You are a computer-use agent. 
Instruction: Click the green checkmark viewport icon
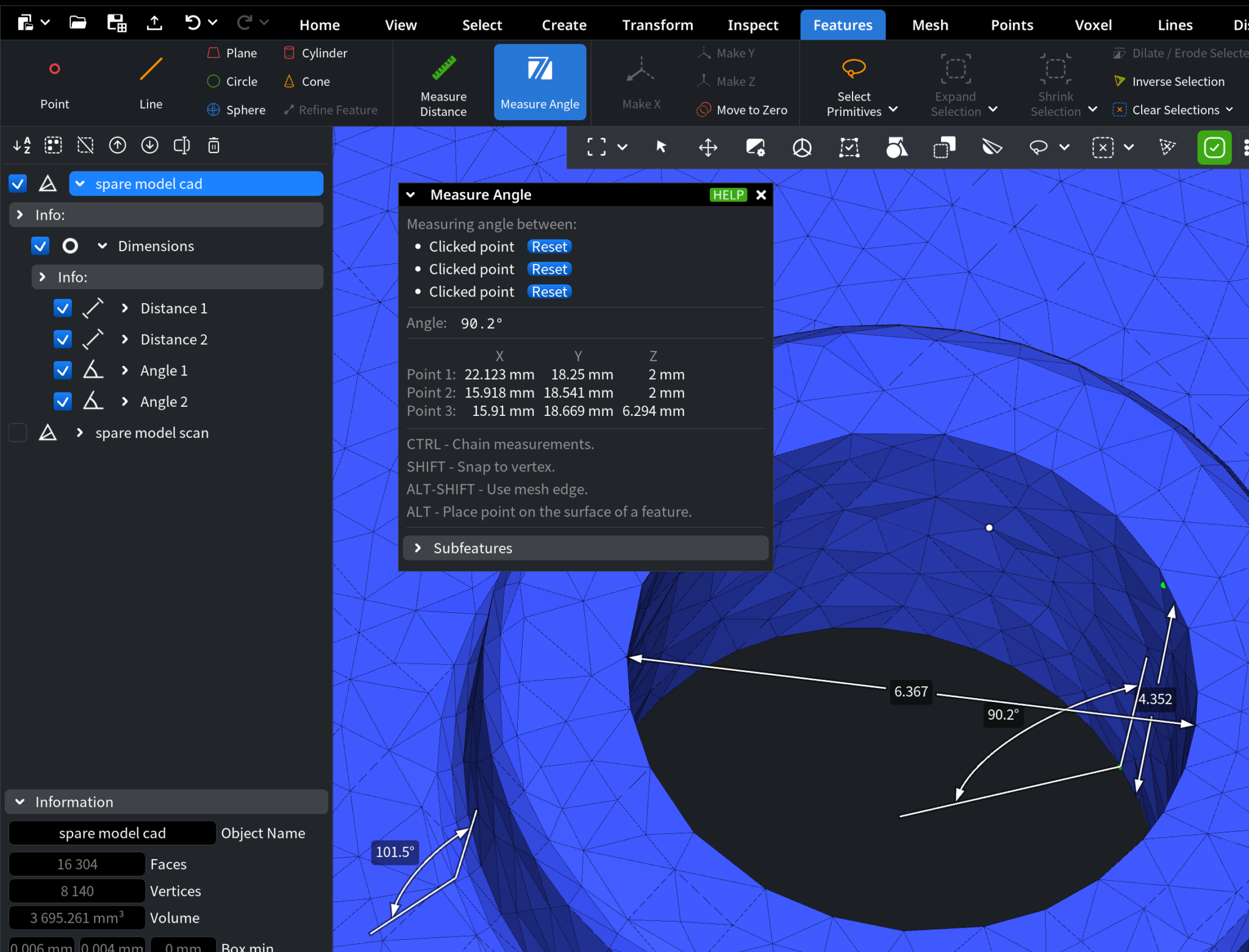1214,148
